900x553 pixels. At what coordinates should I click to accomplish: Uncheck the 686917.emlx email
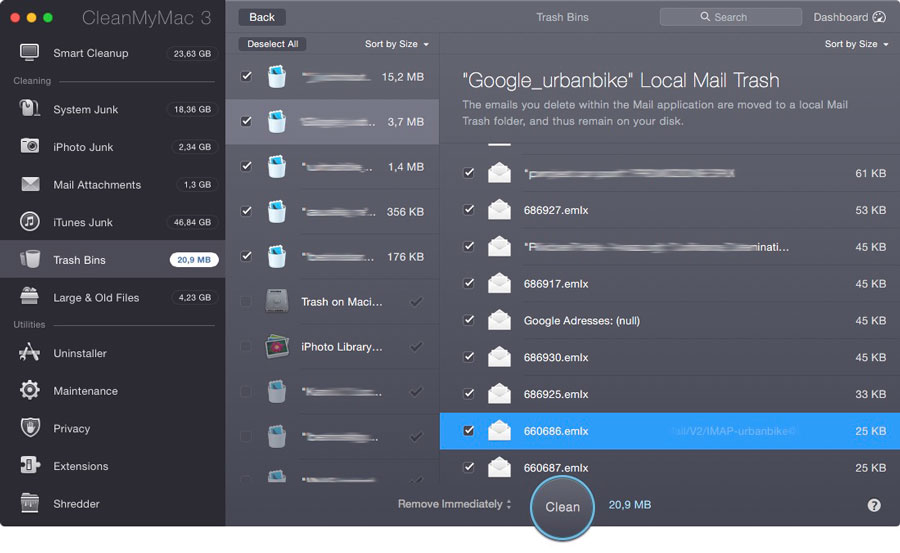(469, 283)
